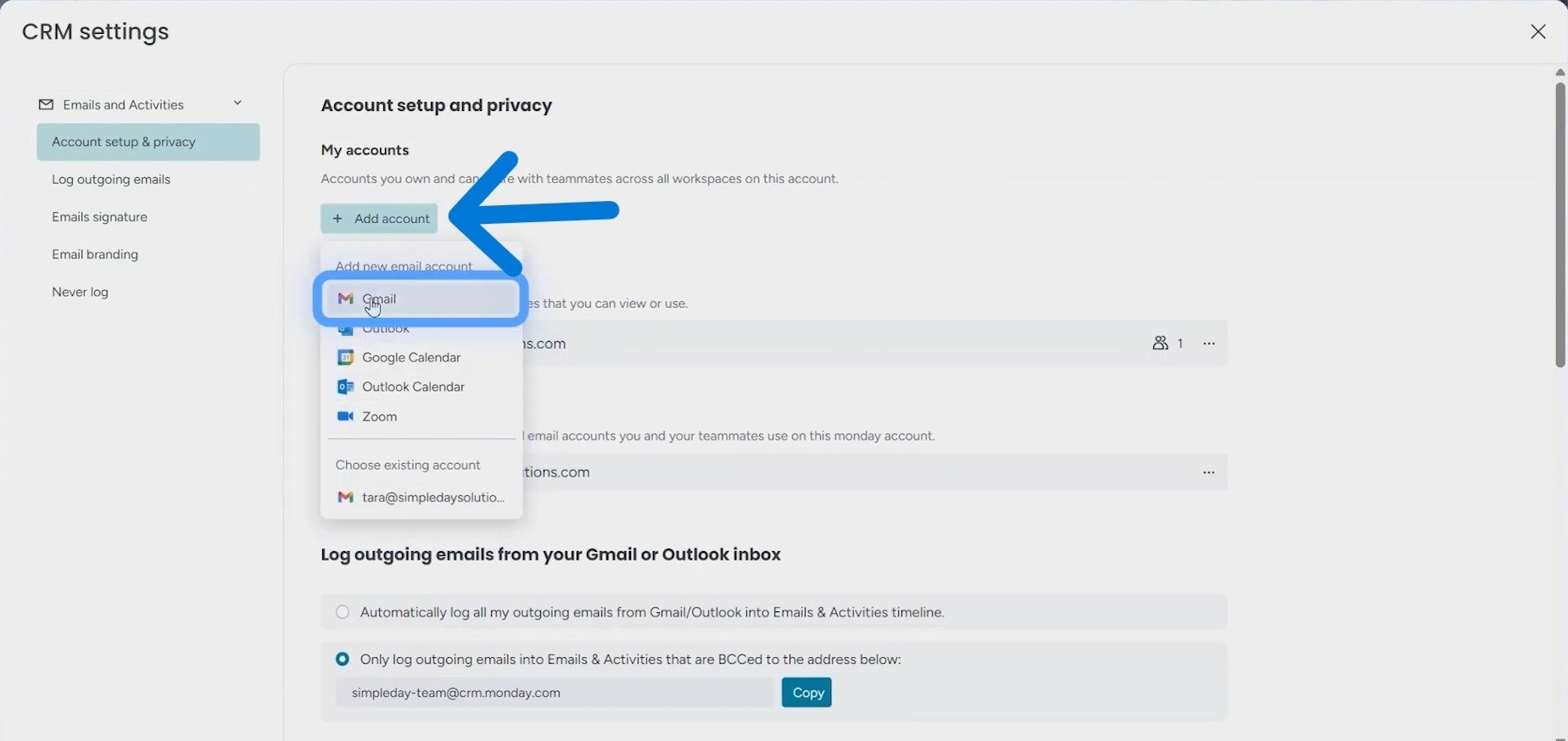Click the Outlook Calendar icon
1568x741 pixels.
point(345,387)
